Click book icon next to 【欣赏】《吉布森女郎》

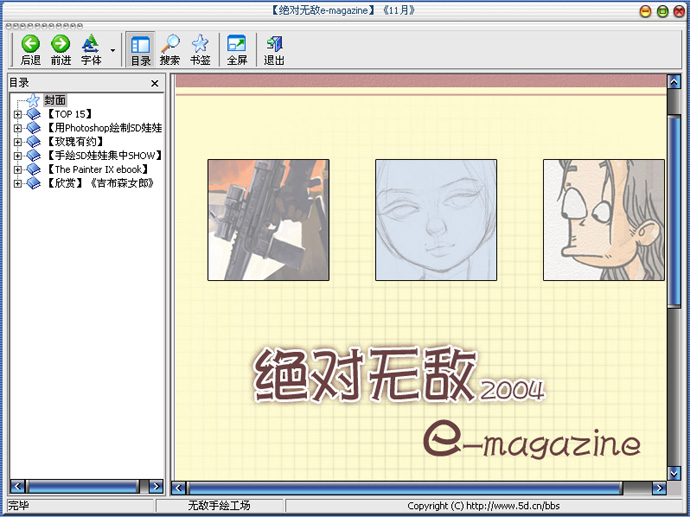[33, 183]
